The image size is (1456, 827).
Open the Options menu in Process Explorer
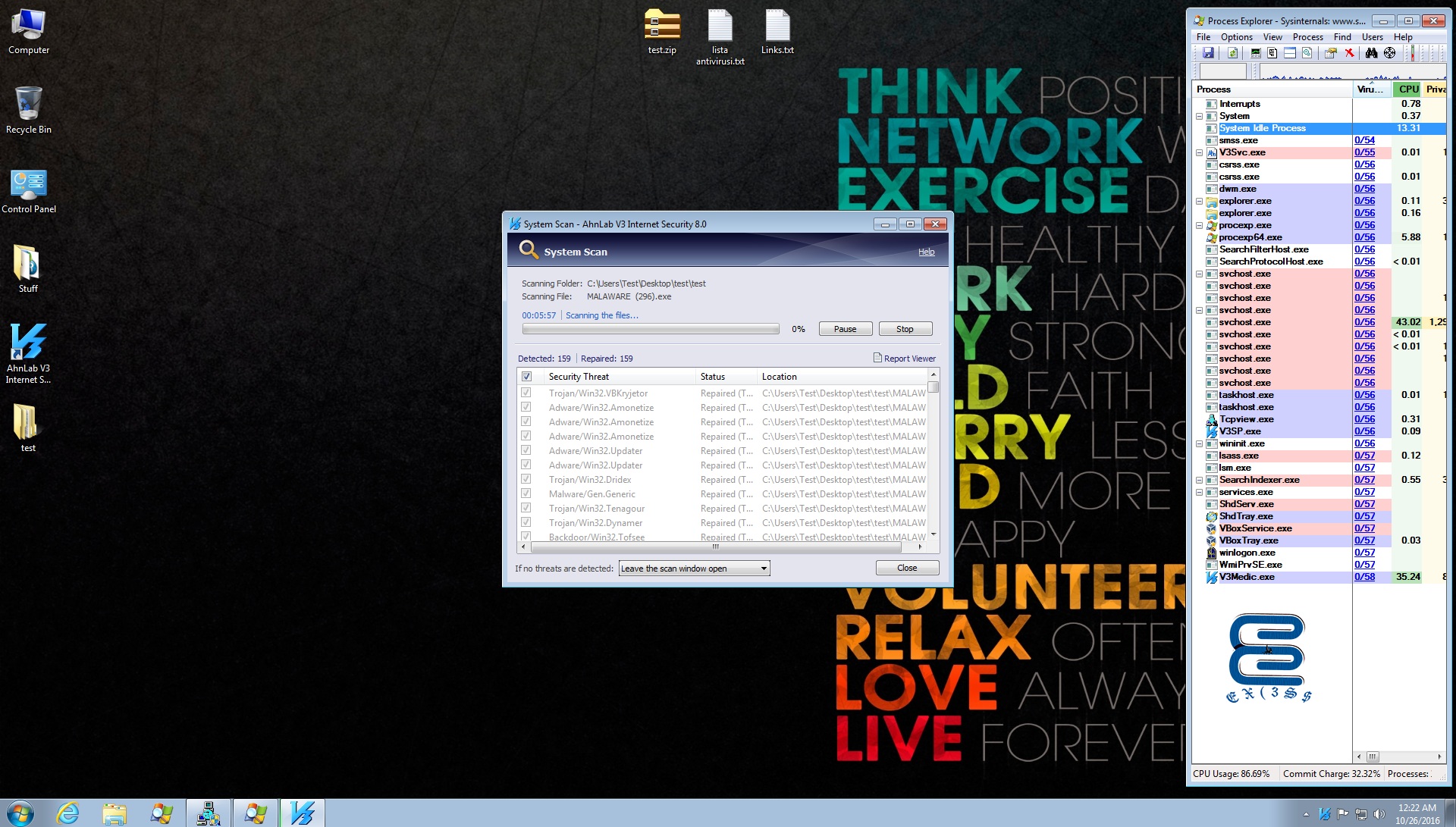point(1236,37)
